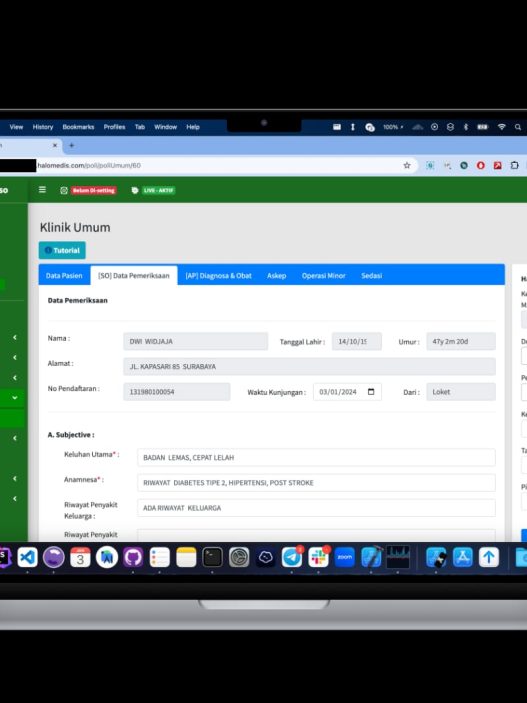This screenshot has height=703, width=527.
Task: Click the Alamat field with JL. KAPASARI
Action: tap(309, 366)
